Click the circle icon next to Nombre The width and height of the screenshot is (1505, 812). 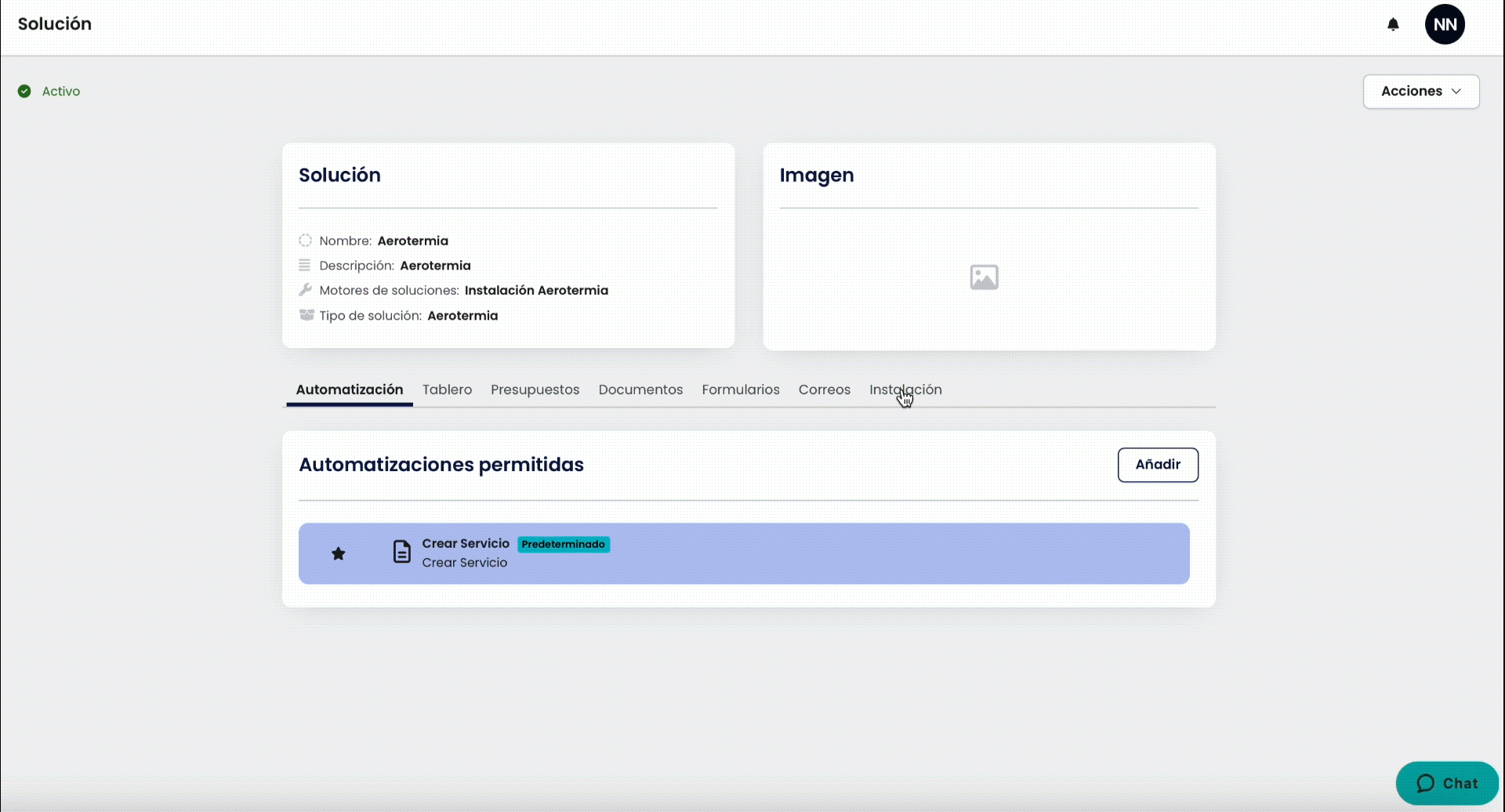305,241
